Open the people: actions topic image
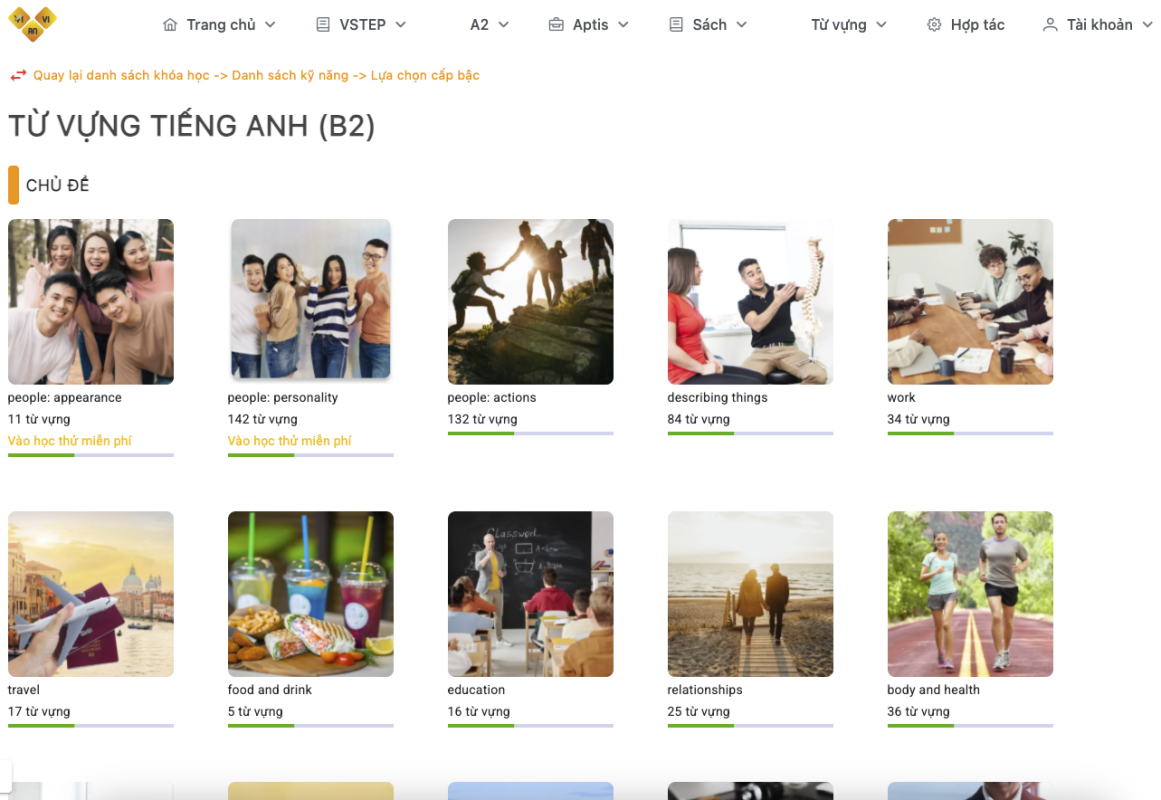 (x=531, y=301)
